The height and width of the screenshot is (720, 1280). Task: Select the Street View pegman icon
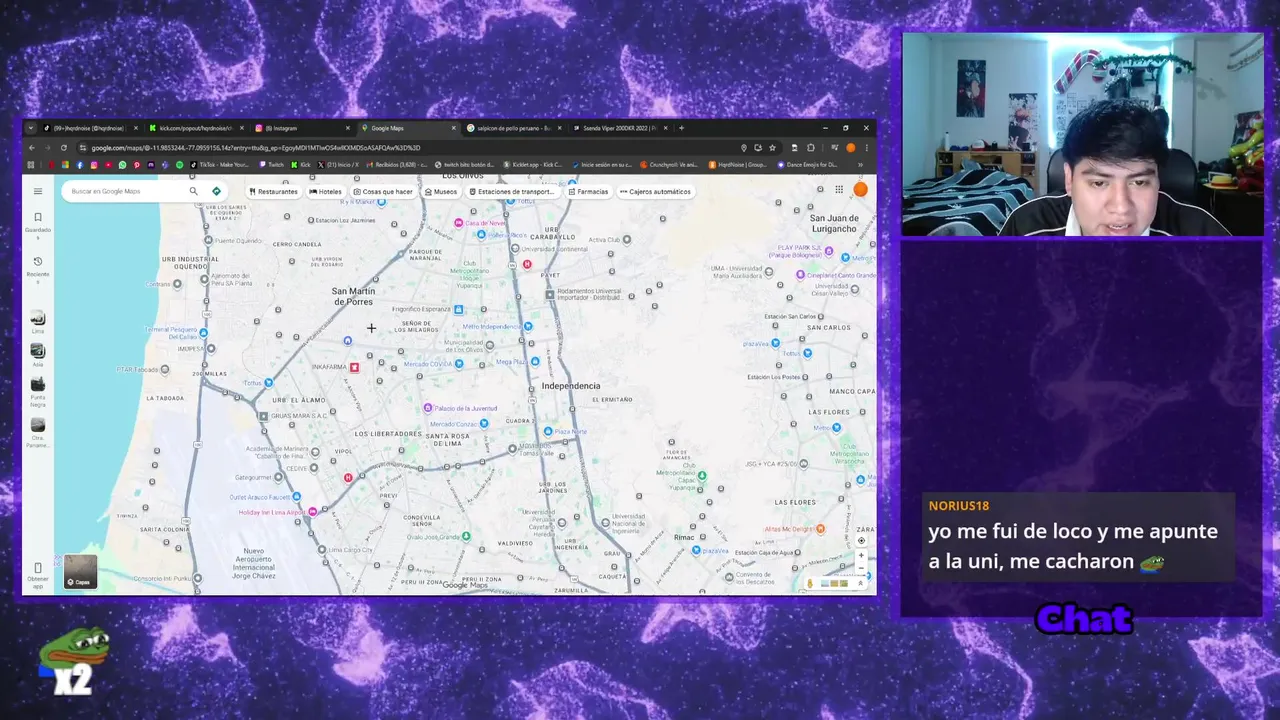[810, 583]
